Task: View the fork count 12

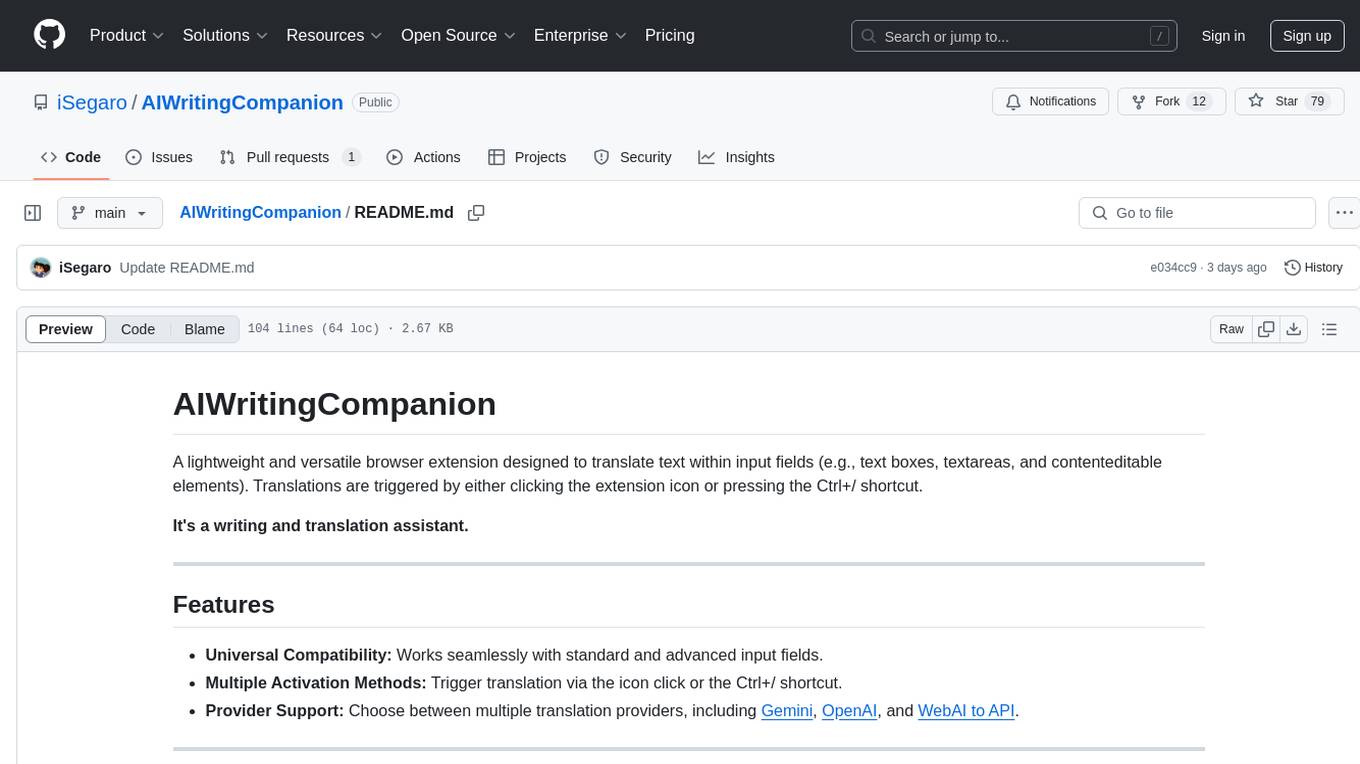Action: point(1200,102)
